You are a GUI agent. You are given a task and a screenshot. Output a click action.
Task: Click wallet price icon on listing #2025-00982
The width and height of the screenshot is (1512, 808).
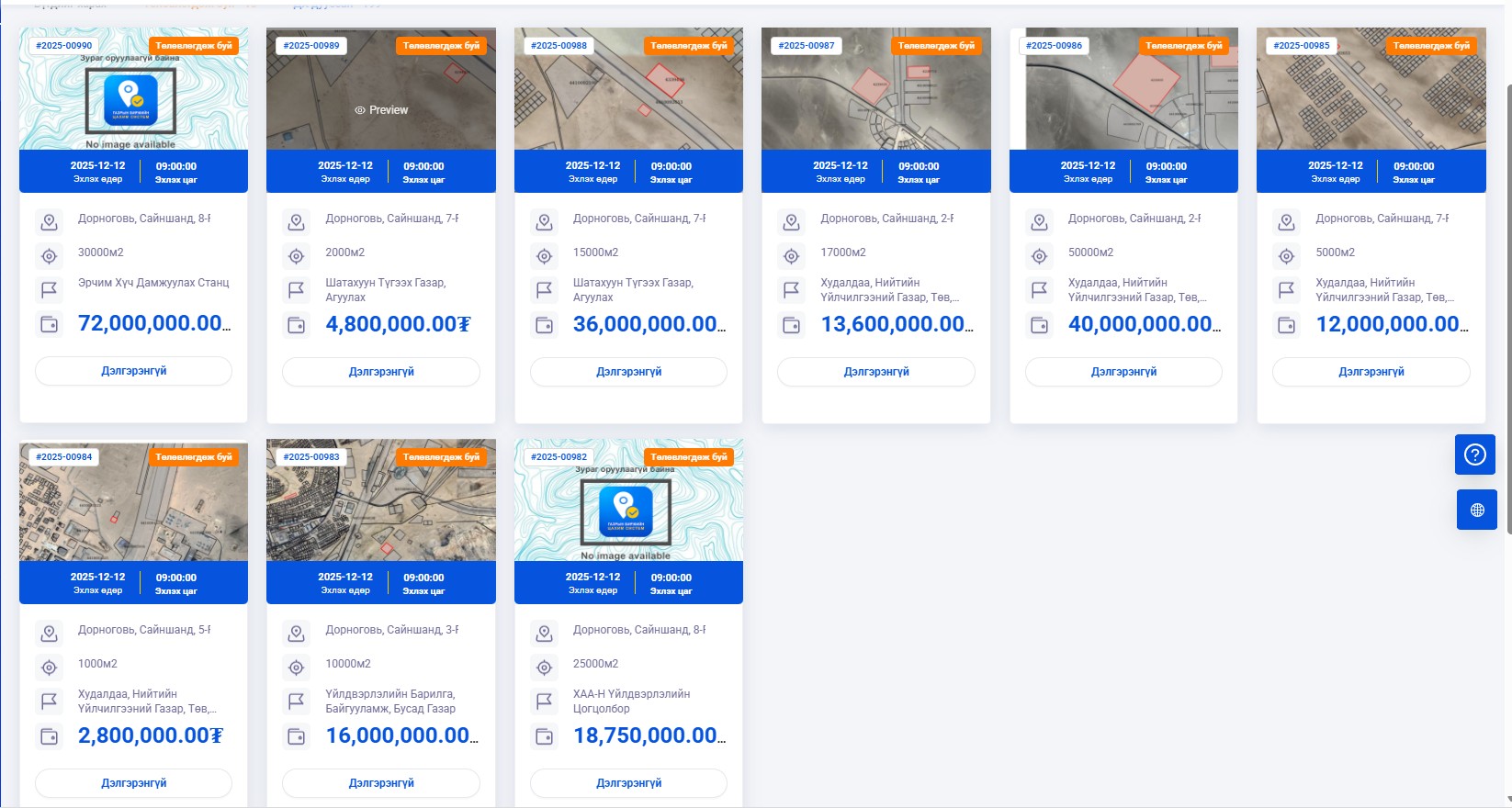tap(544, 736)
